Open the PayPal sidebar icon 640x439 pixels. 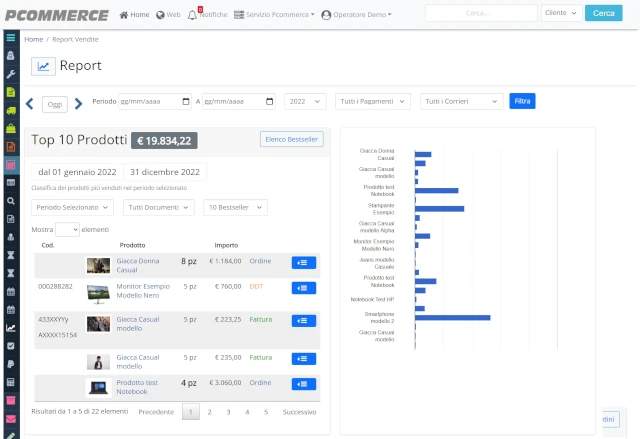[11, 364]
